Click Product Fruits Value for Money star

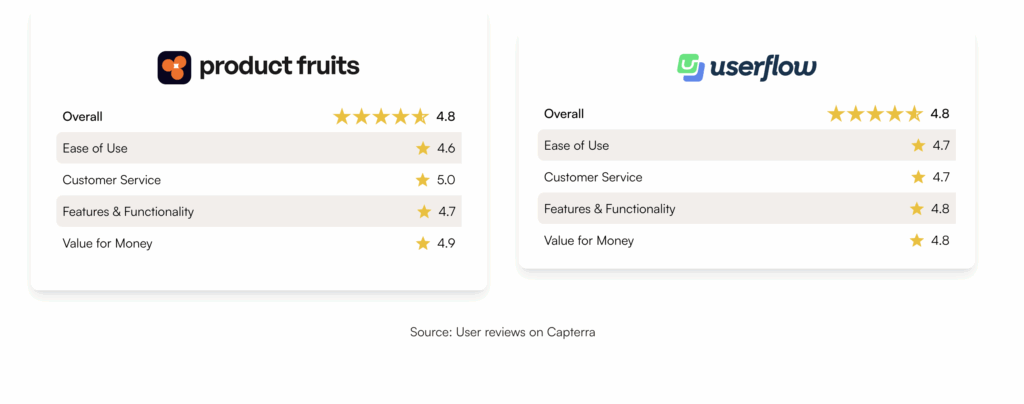pyautogui.click(x=423, y=243)
